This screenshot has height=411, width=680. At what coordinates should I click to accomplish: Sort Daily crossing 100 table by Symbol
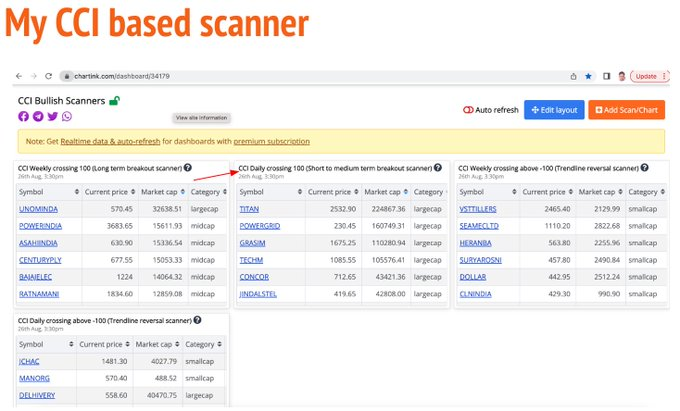(271, 192)
